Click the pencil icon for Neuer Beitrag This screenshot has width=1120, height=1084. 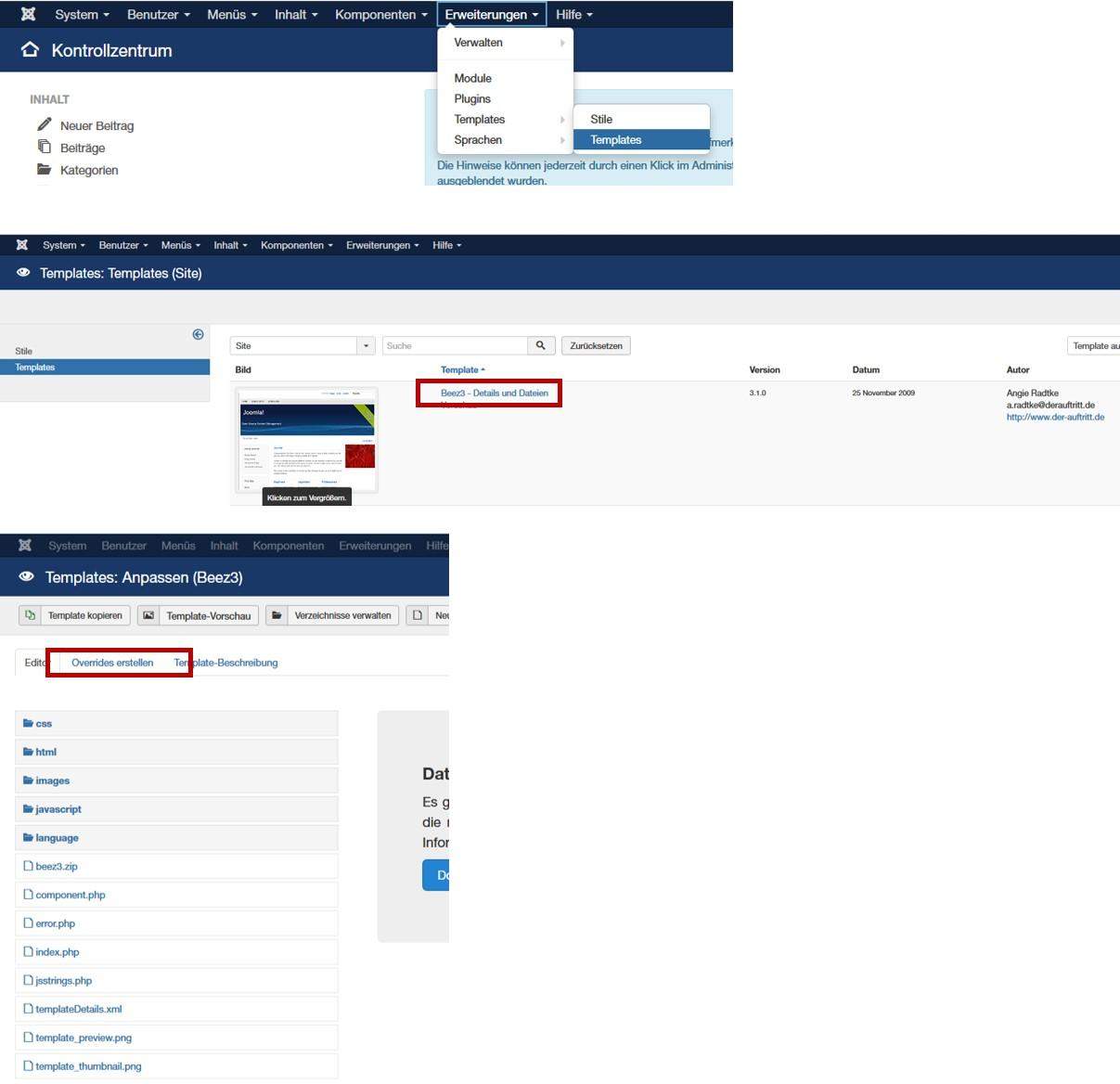tap(44, 124)
